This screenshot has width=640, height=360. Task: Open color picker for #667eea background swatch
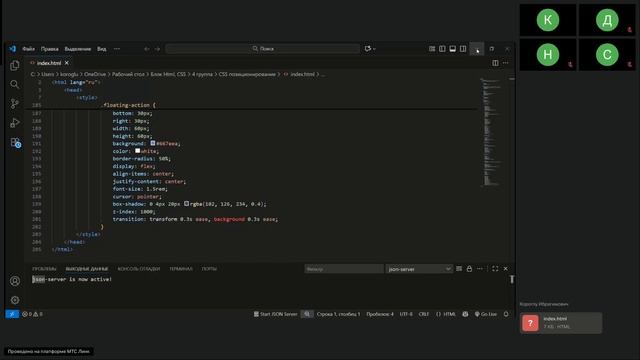pyautogui.click(x=153, y=143)
